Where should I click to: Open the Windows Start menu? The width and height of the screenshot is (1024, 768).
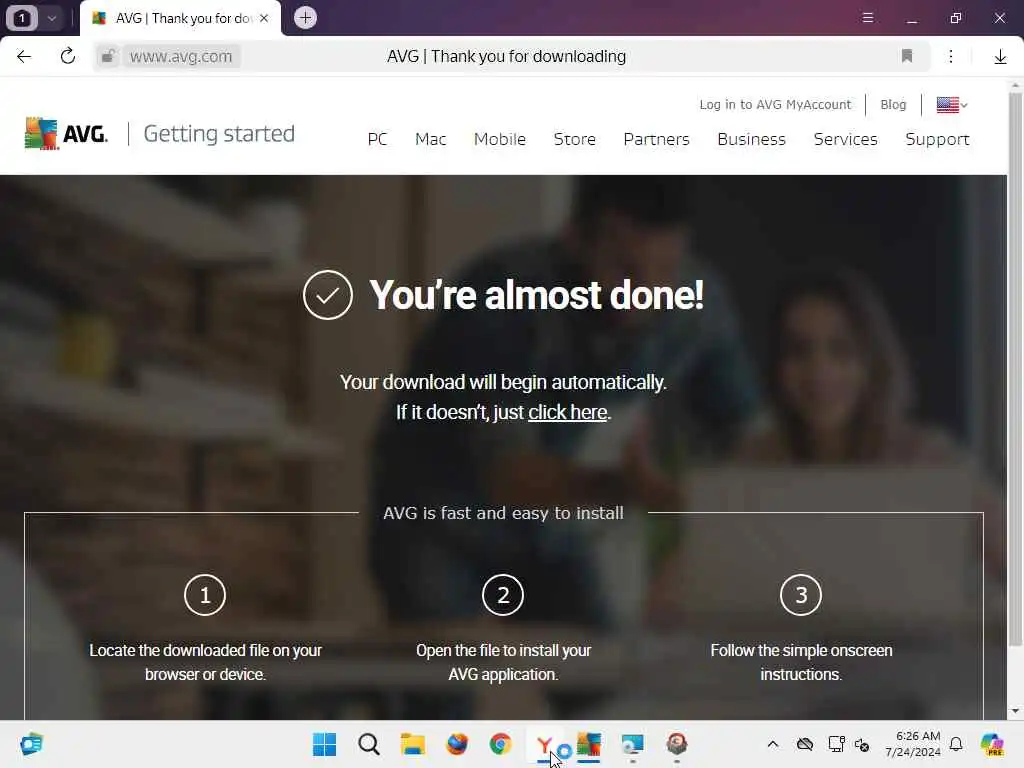(324, 744)
